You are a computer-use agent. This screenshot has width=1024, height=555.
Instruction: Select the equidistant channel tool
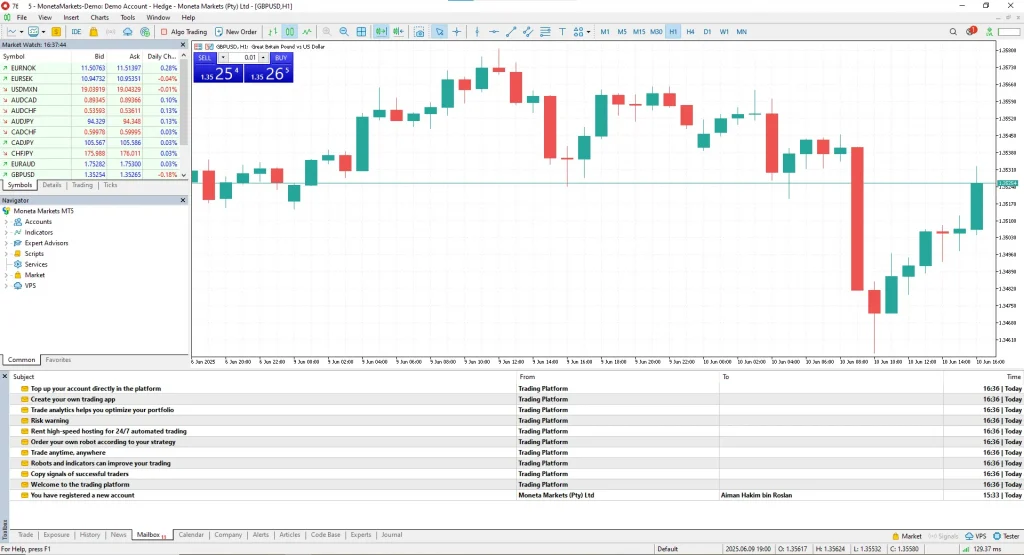coord(528,31)
